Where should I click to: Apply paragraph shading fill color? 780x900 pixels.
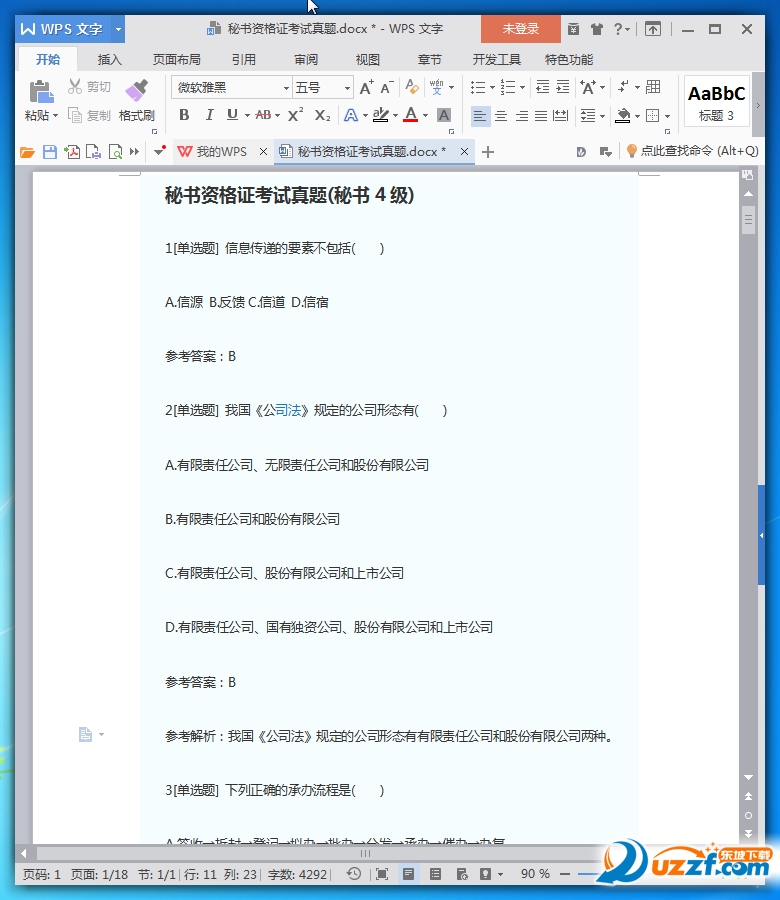point(623,116)
